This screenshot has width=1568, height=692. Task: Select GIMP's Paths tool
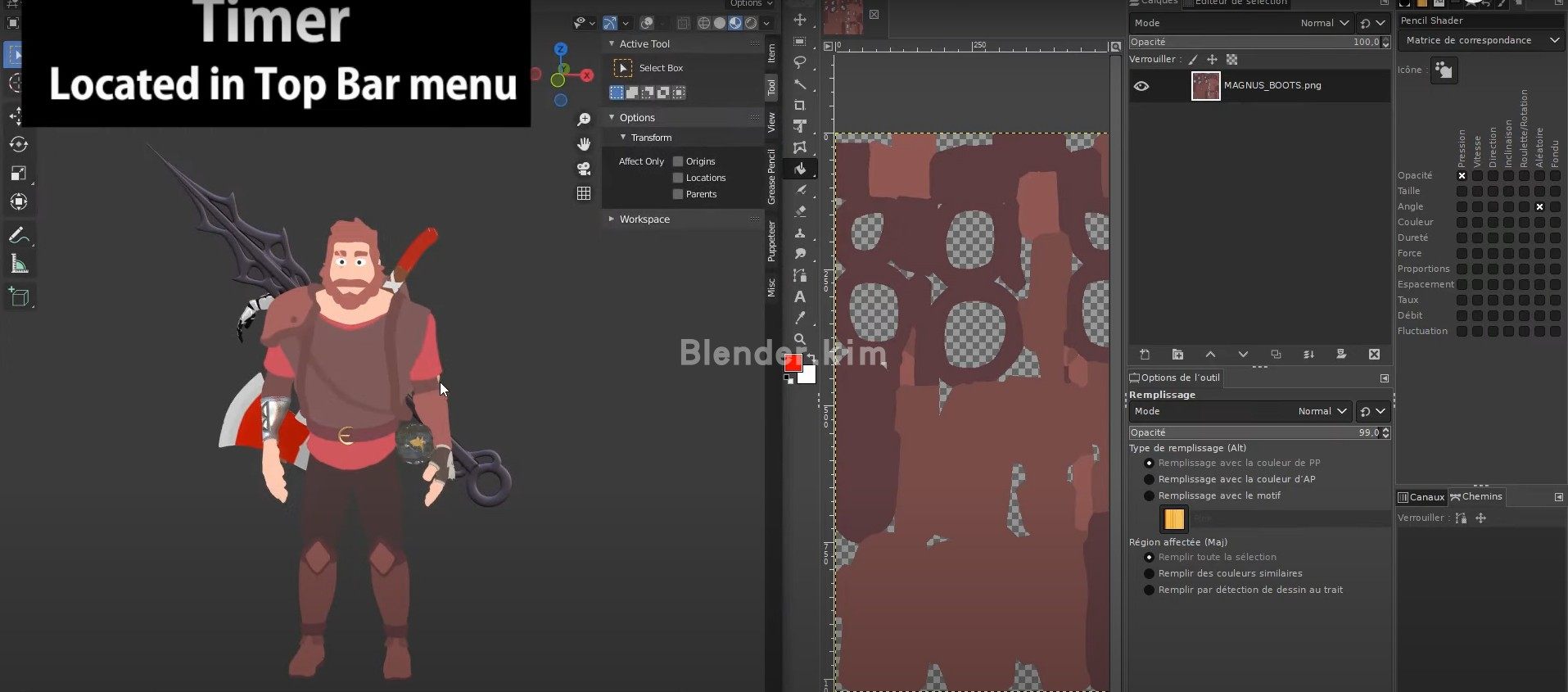(x=800, y=275)
